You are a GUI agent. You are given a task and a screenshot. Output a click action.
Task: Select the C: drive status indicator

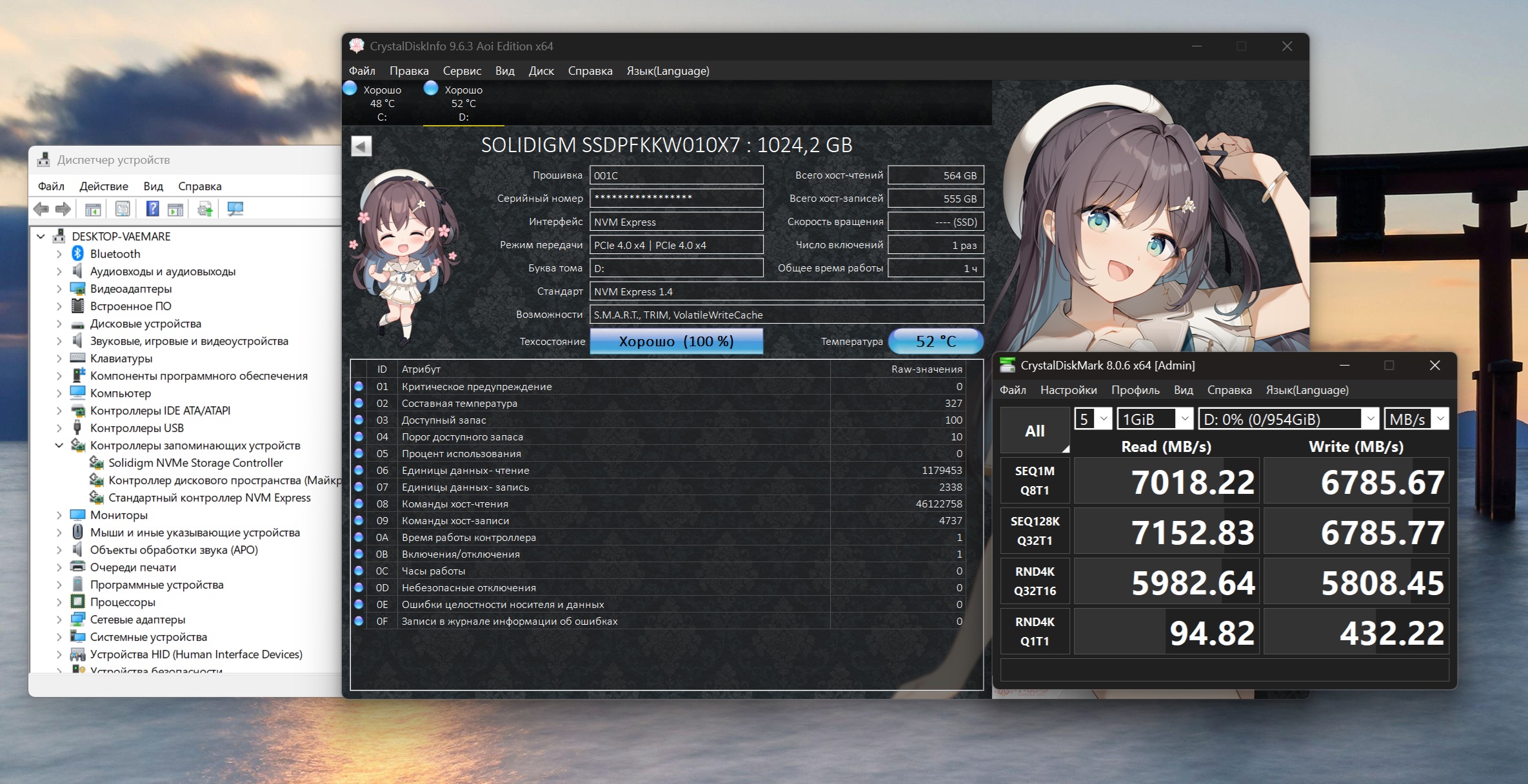[x=381, y=103]
